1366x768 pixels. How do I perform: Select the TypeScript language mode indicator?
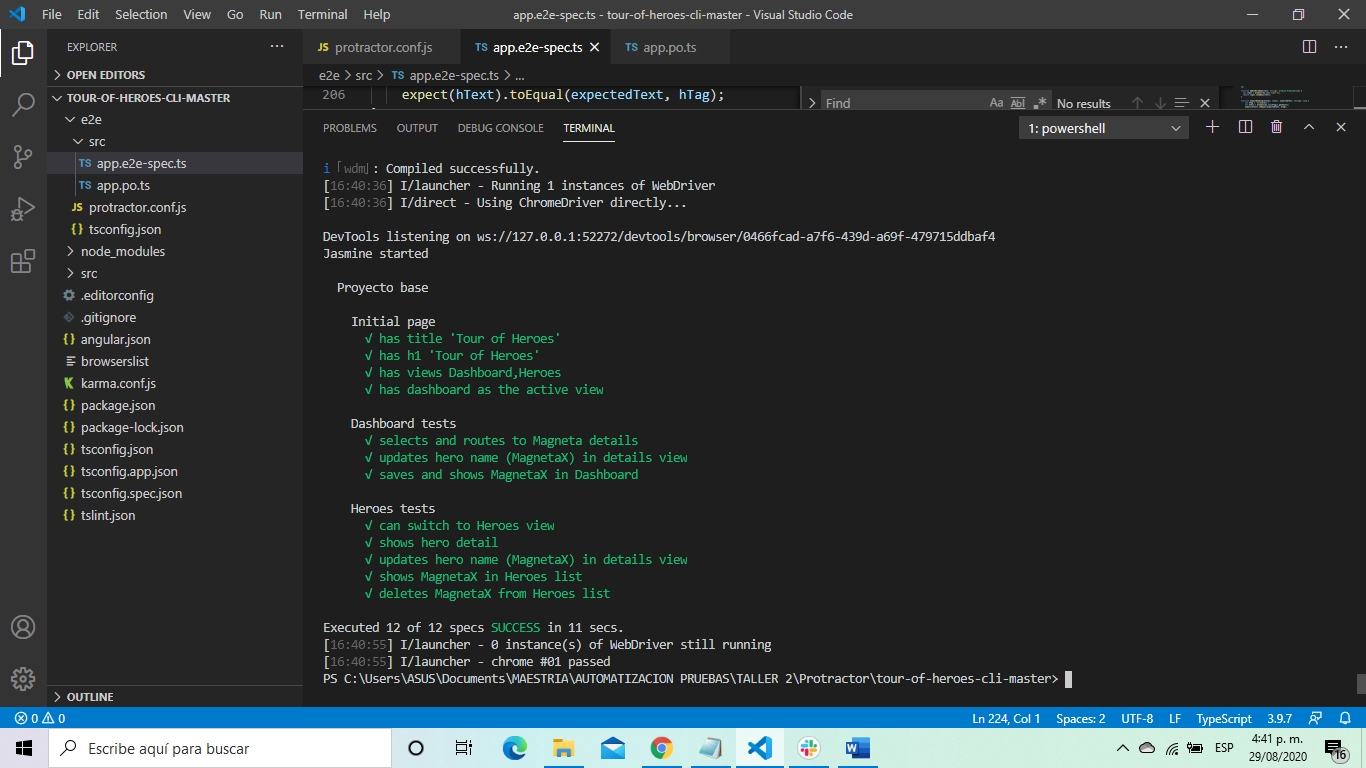tap(1222, 718)
